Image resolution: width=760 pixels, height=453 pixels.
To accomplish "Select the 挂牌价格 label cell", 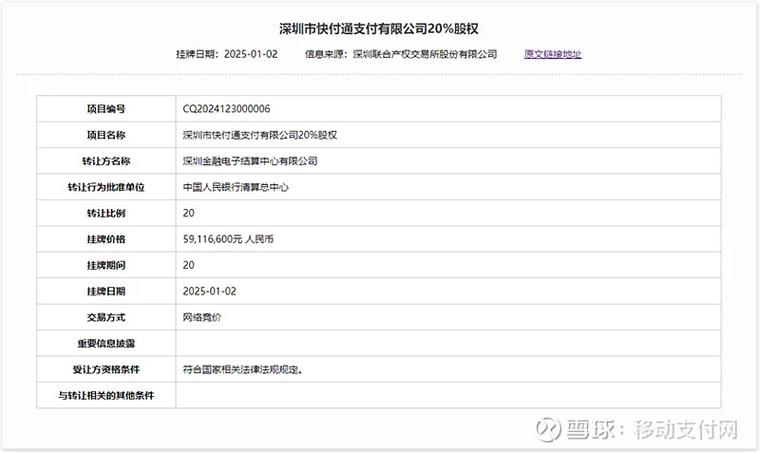I will tap(106, 239).
